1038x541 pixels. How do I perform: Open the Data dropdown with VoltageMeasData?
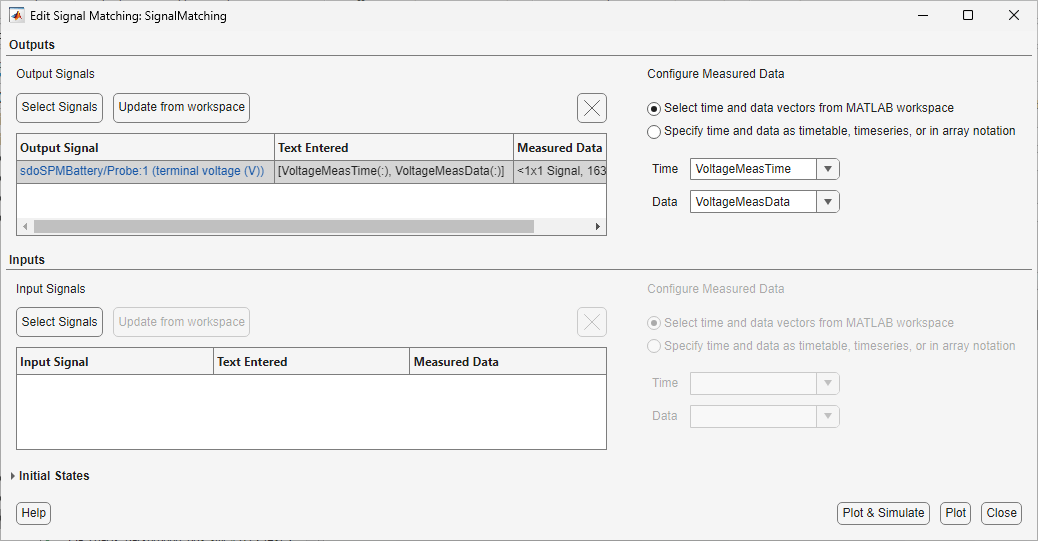coord(827,202)
